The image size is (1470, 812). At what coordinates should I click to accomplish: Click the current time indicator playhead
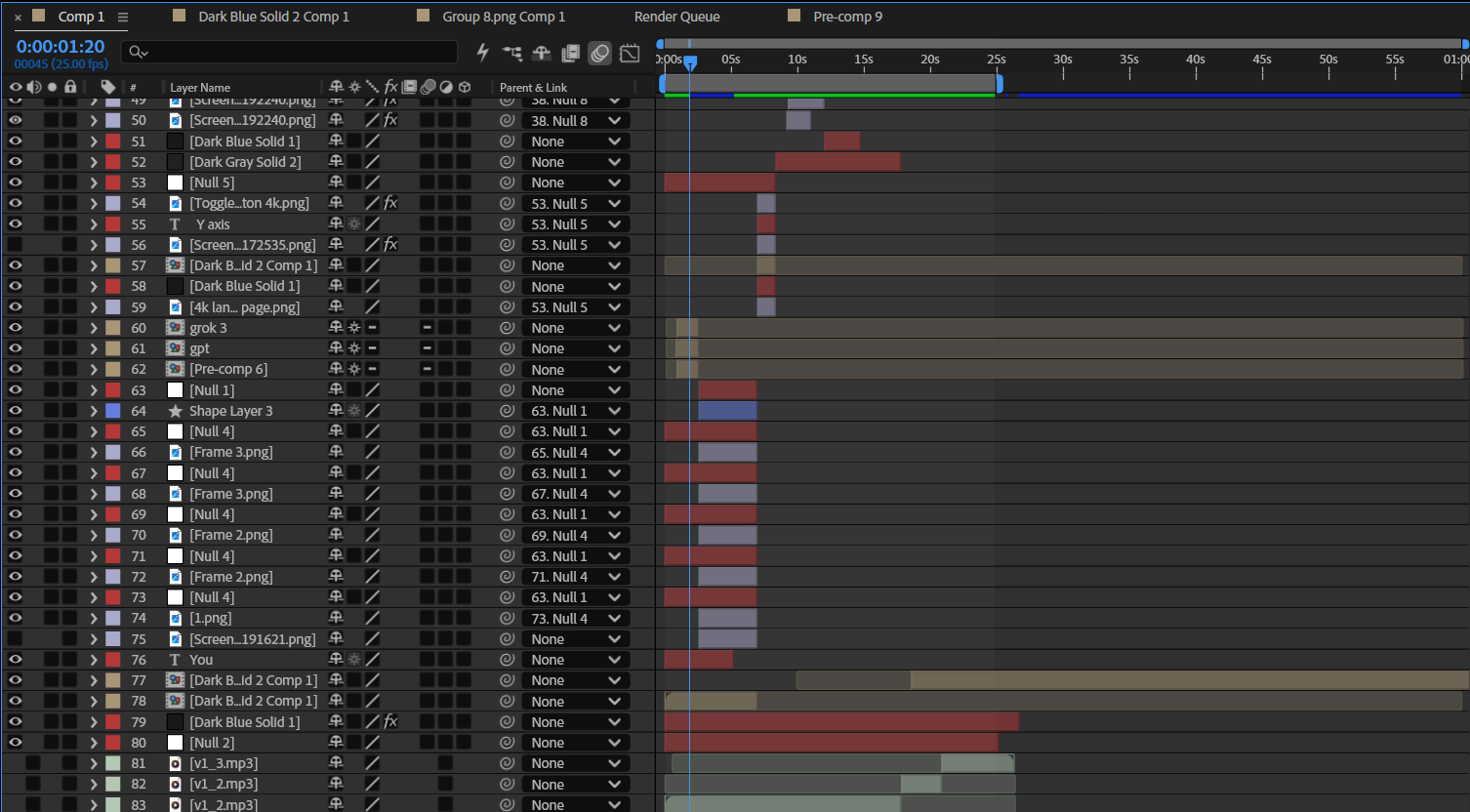[690, 62]
